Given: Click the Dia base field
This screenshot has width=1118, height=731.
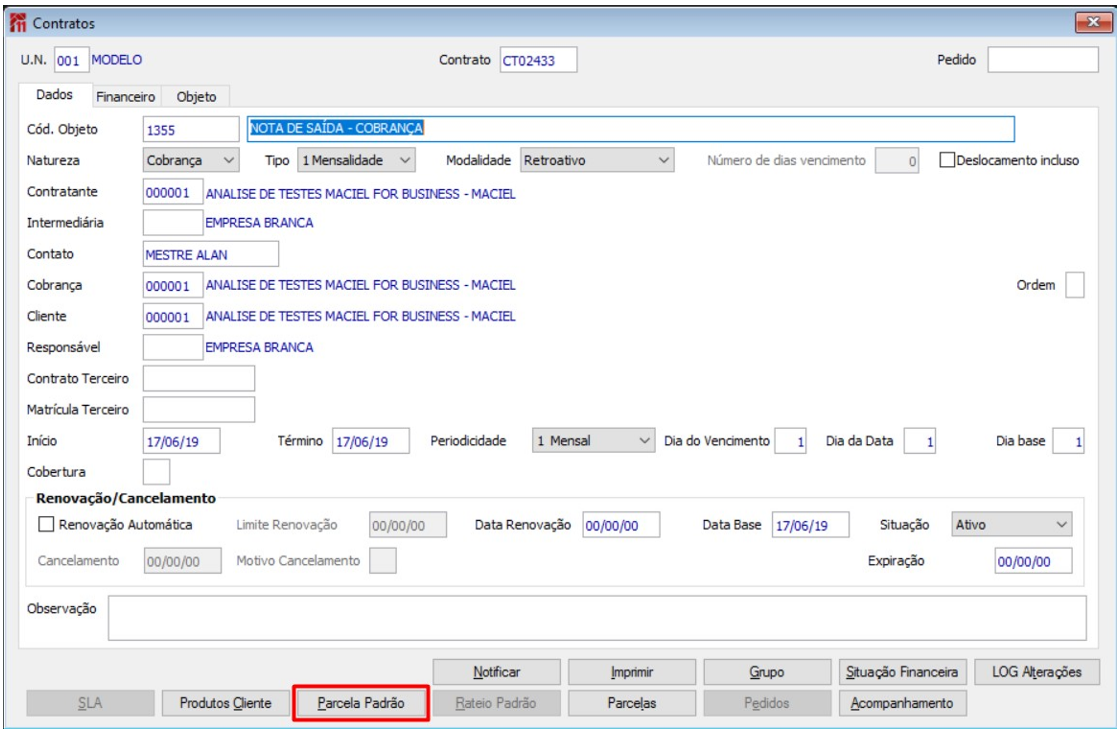Looking at the screenshot, I should (x=1068, y=441).
